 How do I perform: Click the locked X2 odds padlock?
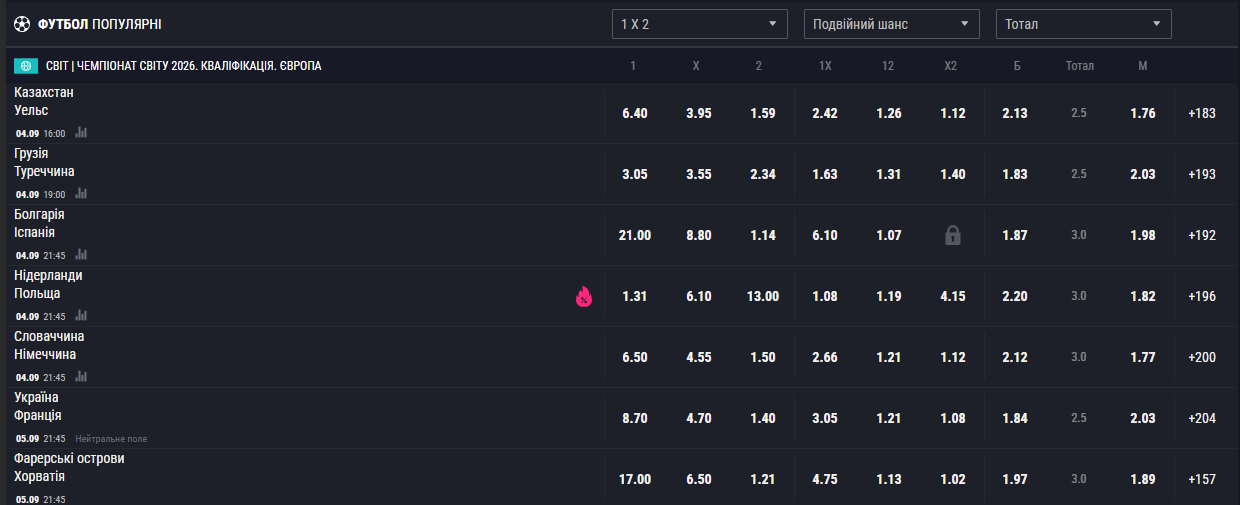point(952,235)
